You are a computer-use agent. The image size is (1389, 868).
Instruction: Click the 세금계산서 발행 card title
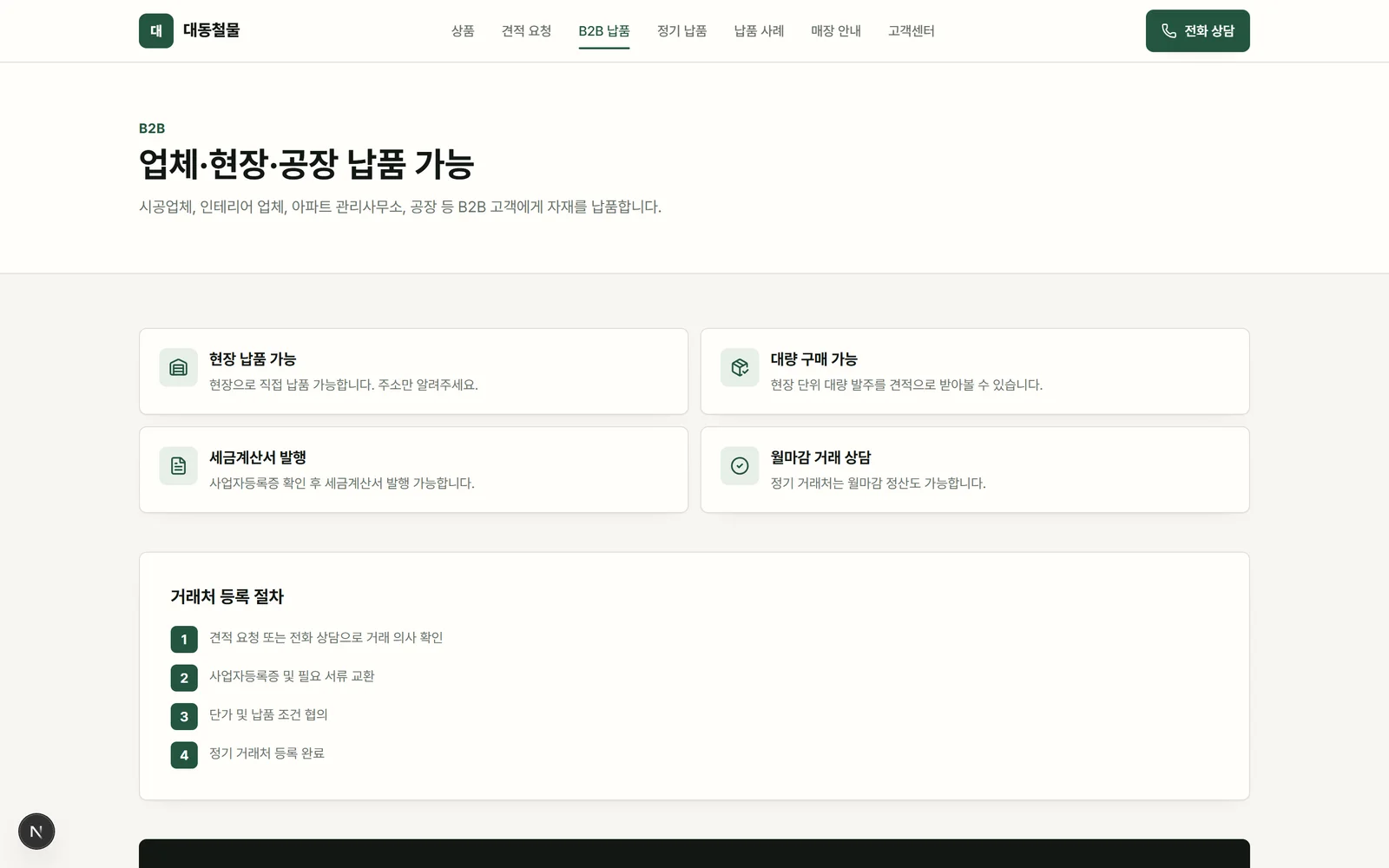click(x=258, y=457)
